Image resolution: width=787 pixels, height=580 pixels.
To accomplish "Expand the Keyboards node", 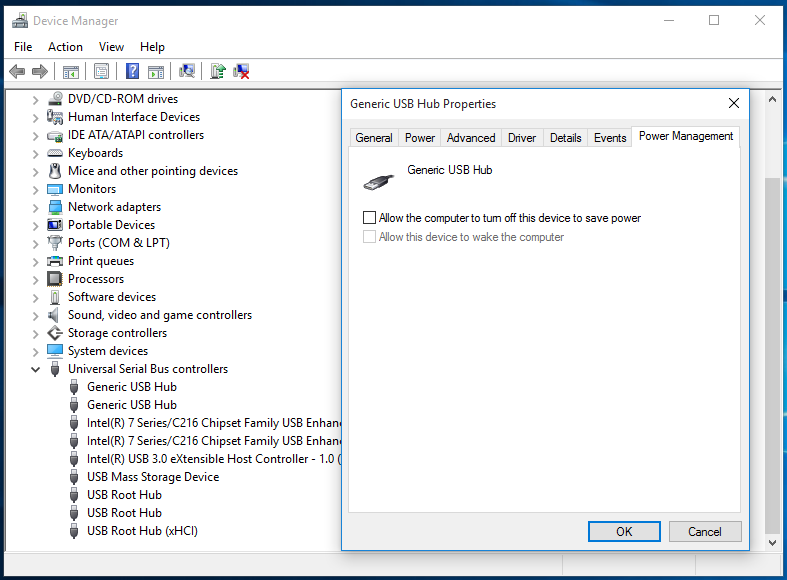I will click(35, 154).
